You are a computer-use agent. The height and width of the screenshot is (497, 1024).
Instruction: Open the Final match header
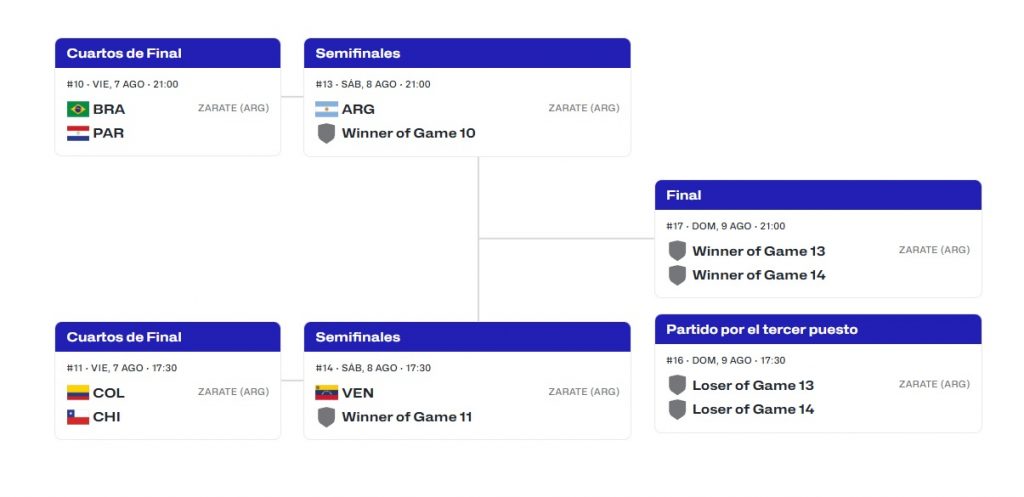pos(818,195)
